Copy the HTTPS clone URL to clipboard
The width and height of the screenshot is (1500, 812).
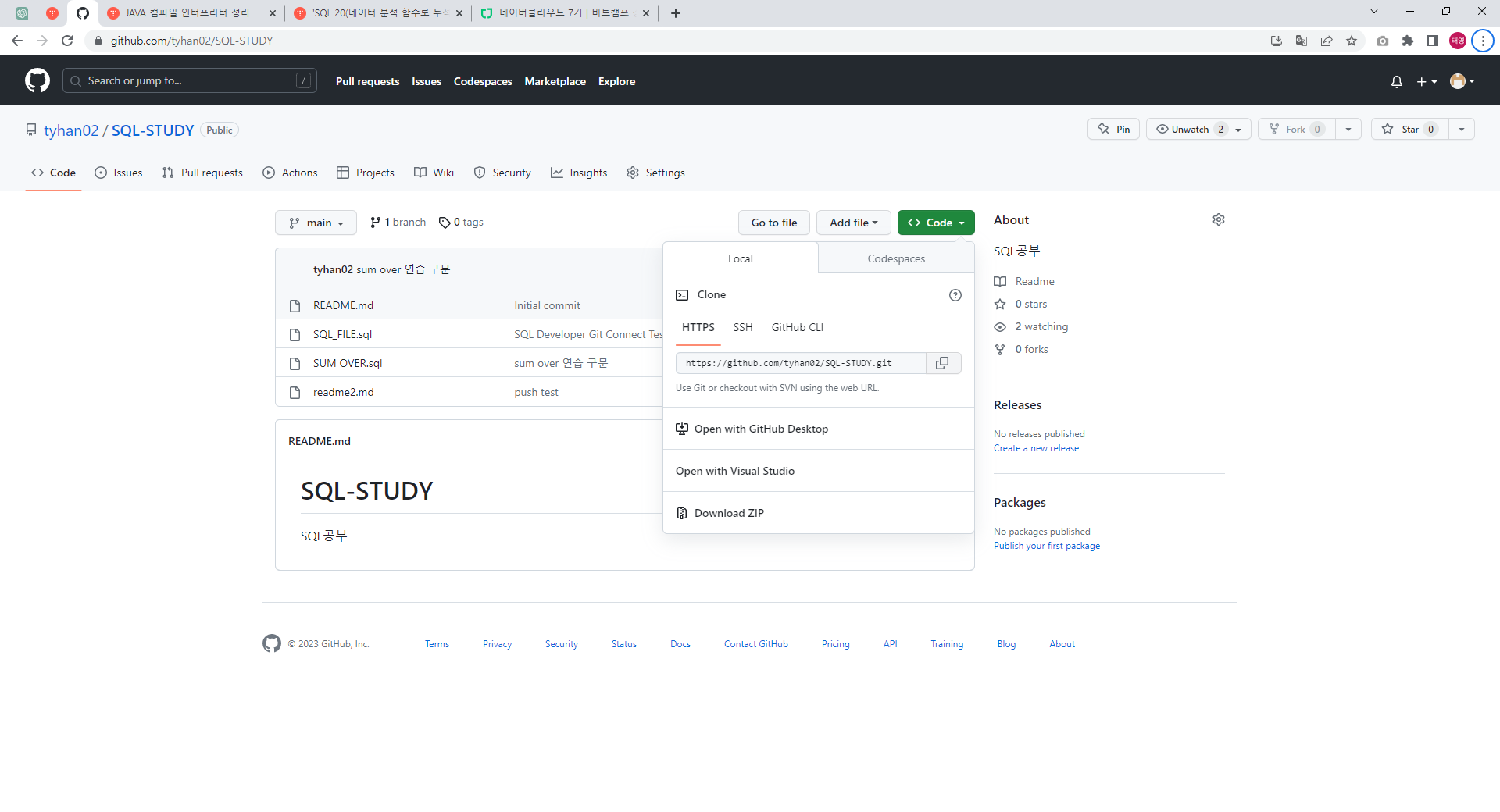tap(943, 363)
